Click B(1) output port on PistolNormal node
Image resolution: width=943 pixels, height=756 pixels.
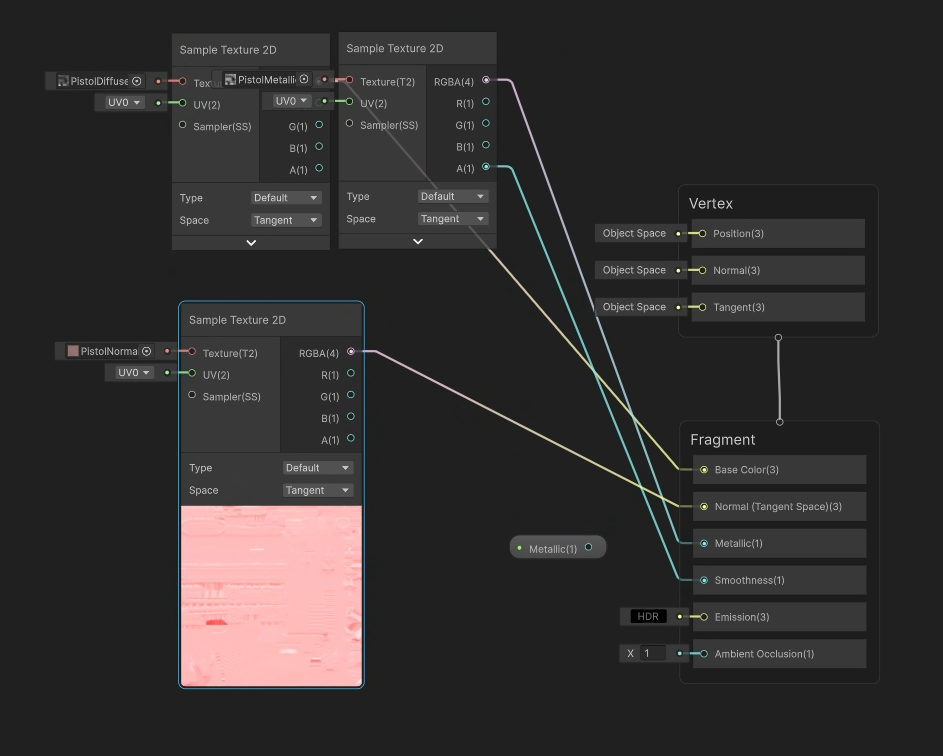tap(351, 416)
